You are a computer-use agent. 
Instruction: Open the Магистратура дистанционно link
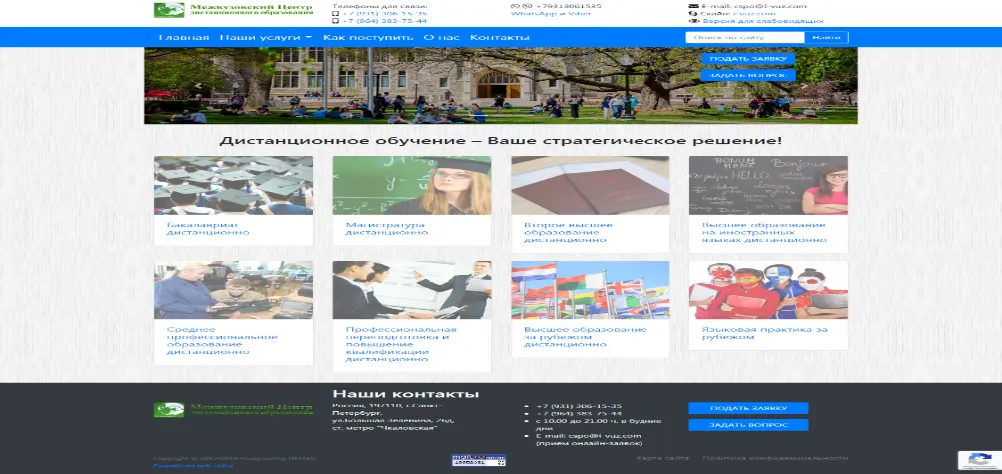coord(385,229)
